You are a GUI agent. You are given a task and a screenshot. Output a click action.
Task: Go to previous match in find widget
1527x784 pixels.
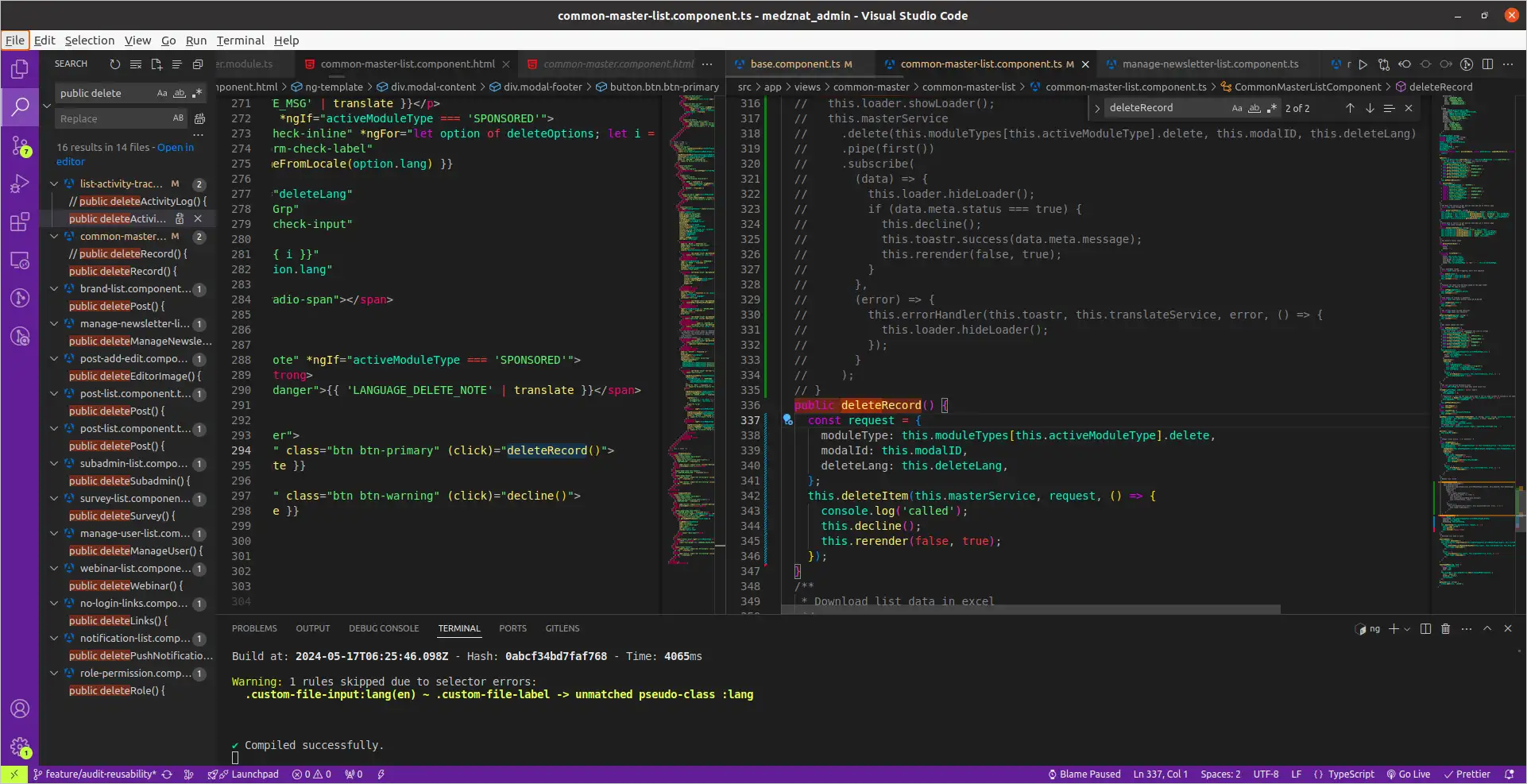tap(1350, 108)
